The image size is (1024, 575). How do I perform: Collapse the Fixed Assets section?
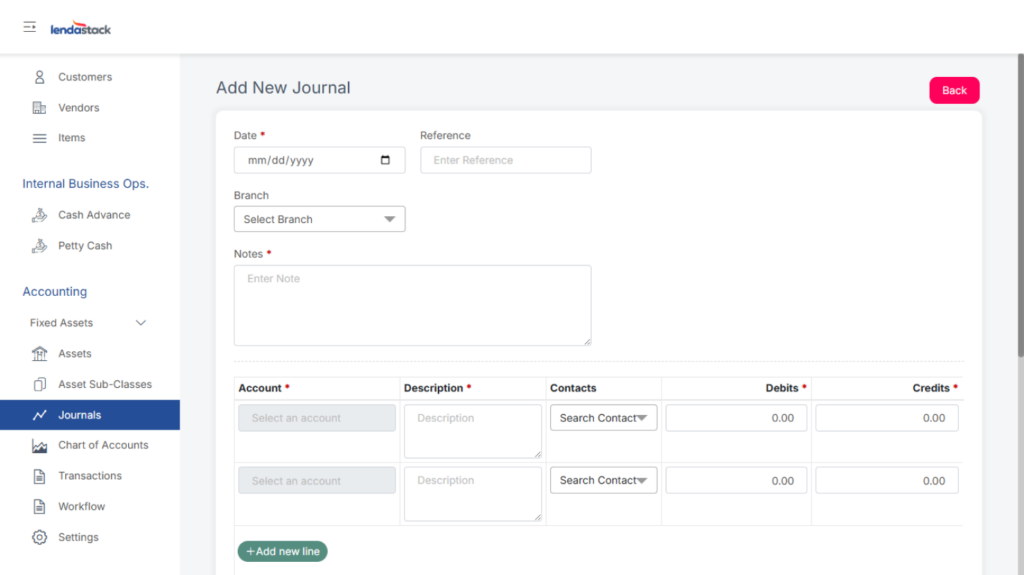141,323
